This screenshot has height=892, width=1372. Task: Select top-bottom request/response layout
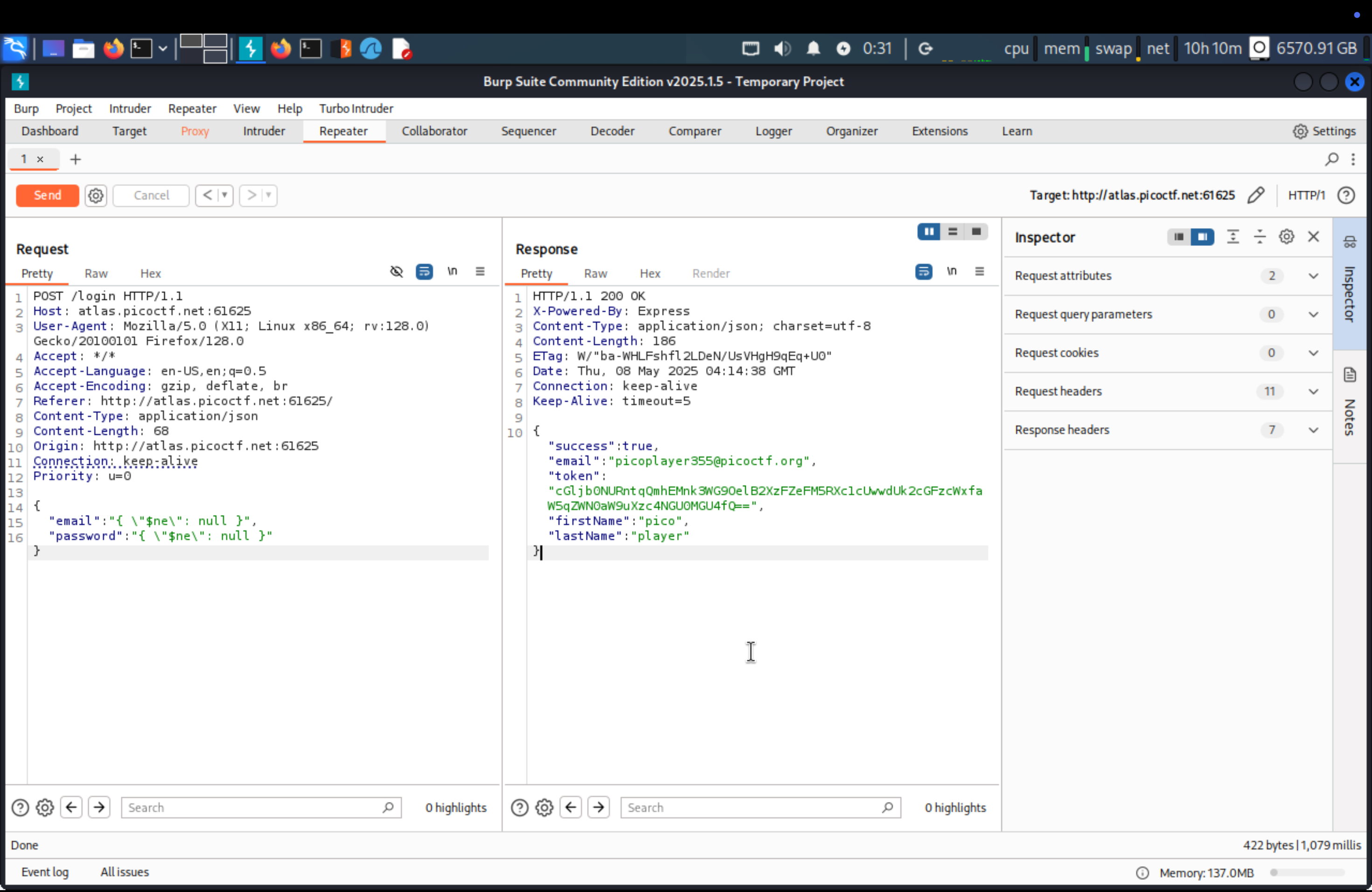click(952, 232)
